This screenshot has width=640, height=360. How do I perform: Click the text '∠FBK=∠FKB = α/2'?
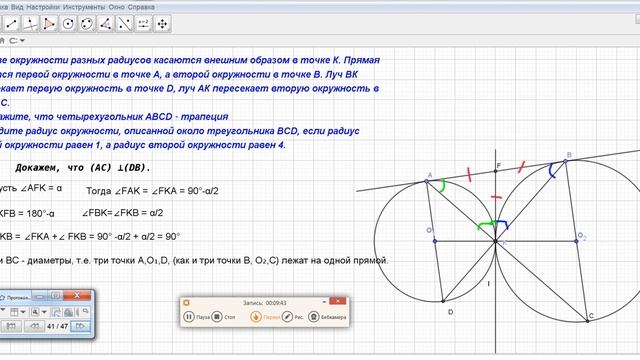pos(122,213)
